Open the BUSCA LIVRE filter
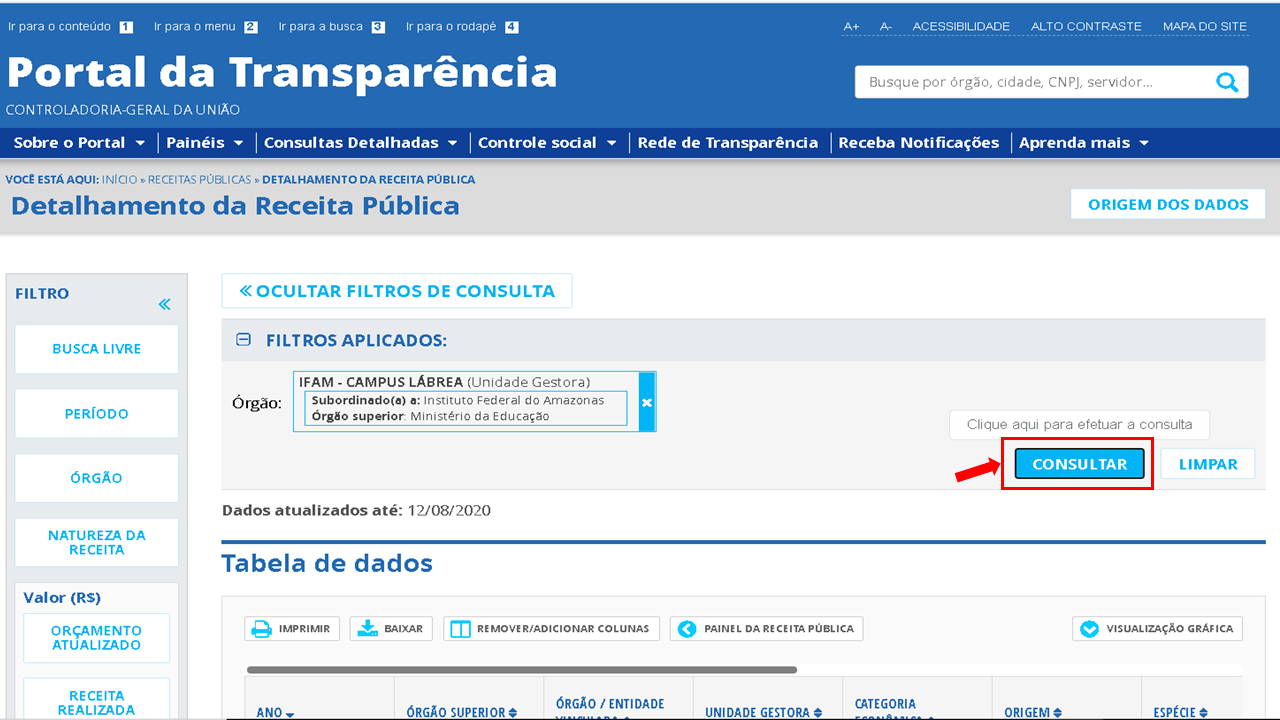1280x720 pixels. coord(97,349)
